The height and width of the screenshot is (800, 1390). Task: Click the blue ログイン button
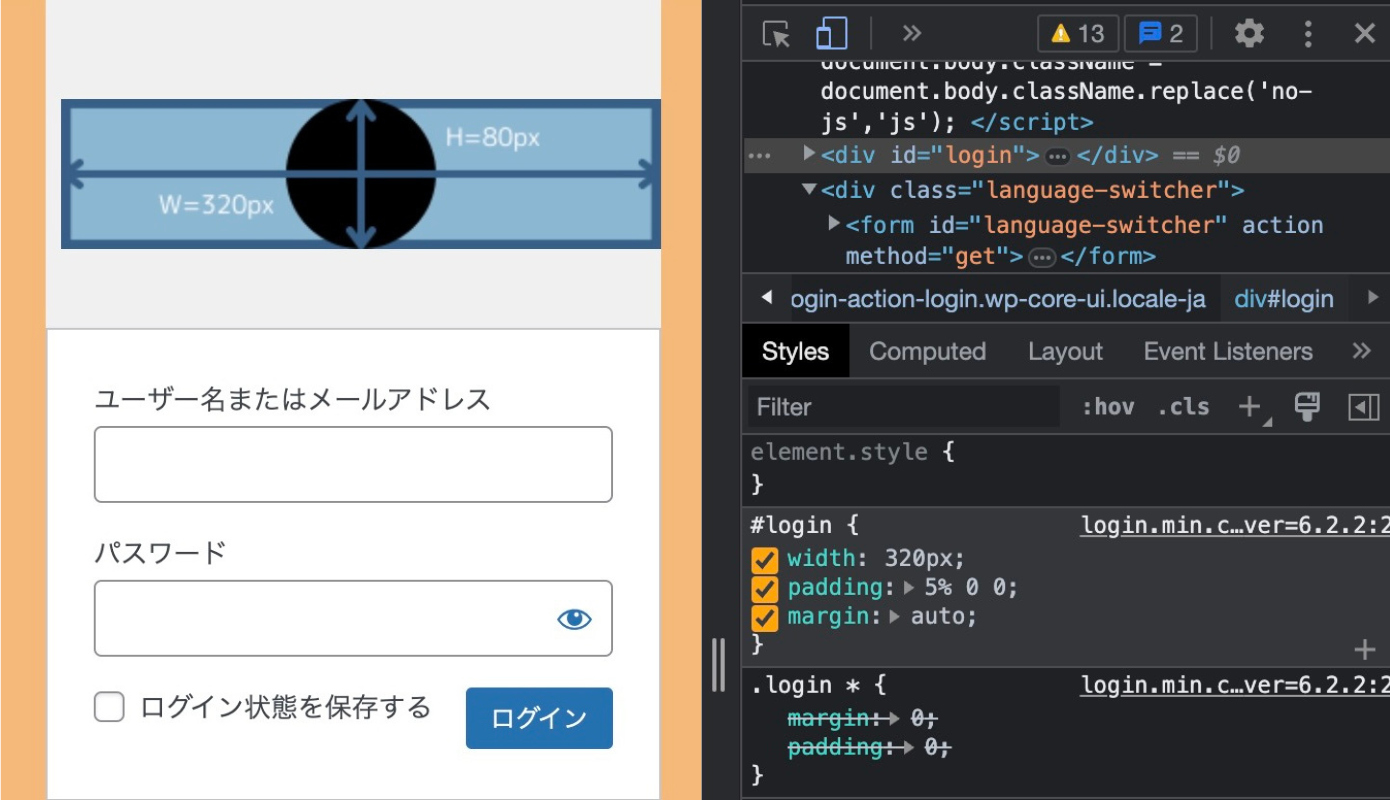pyautogui.click(x=539, y=718)
